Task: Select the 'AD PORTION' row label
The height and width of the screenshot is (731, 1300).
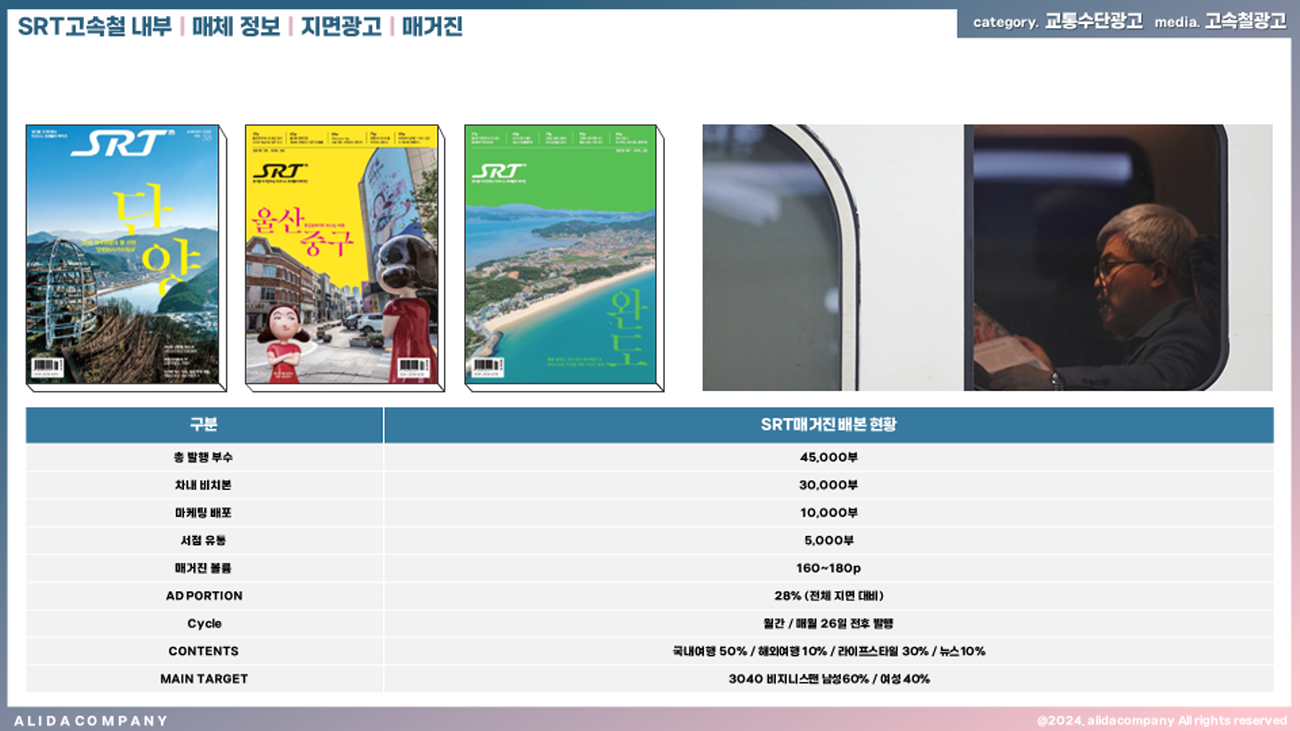Action: tap(204, 596)
